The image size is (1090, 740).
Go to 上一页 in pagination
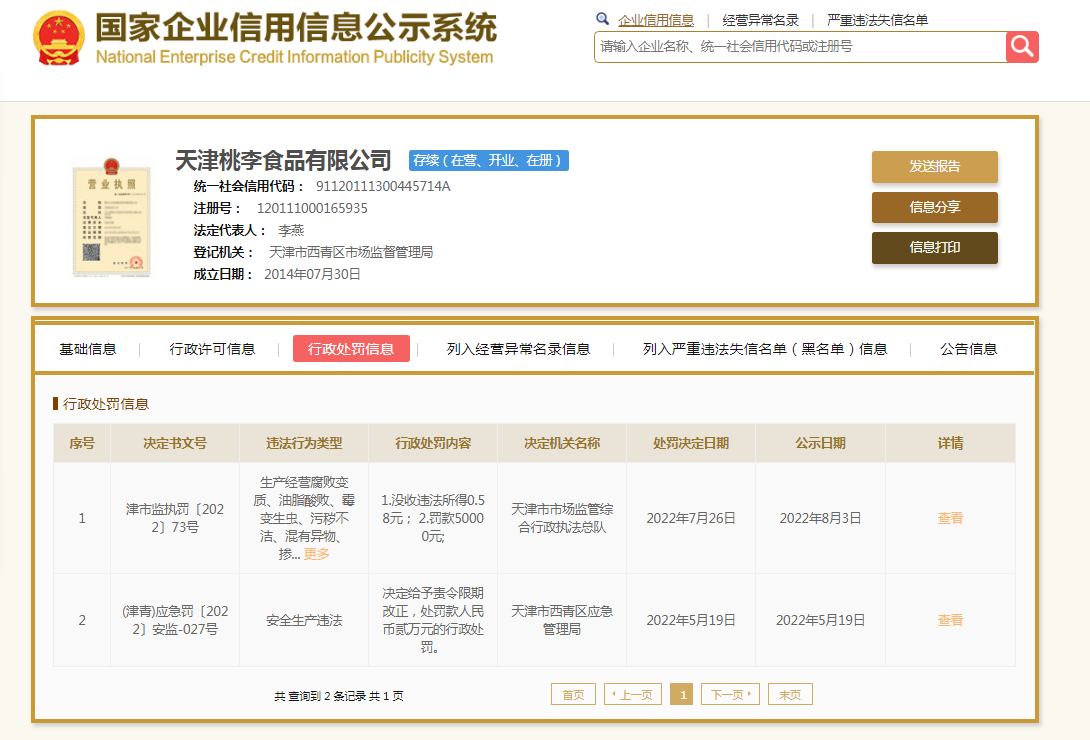coord(633,694)
